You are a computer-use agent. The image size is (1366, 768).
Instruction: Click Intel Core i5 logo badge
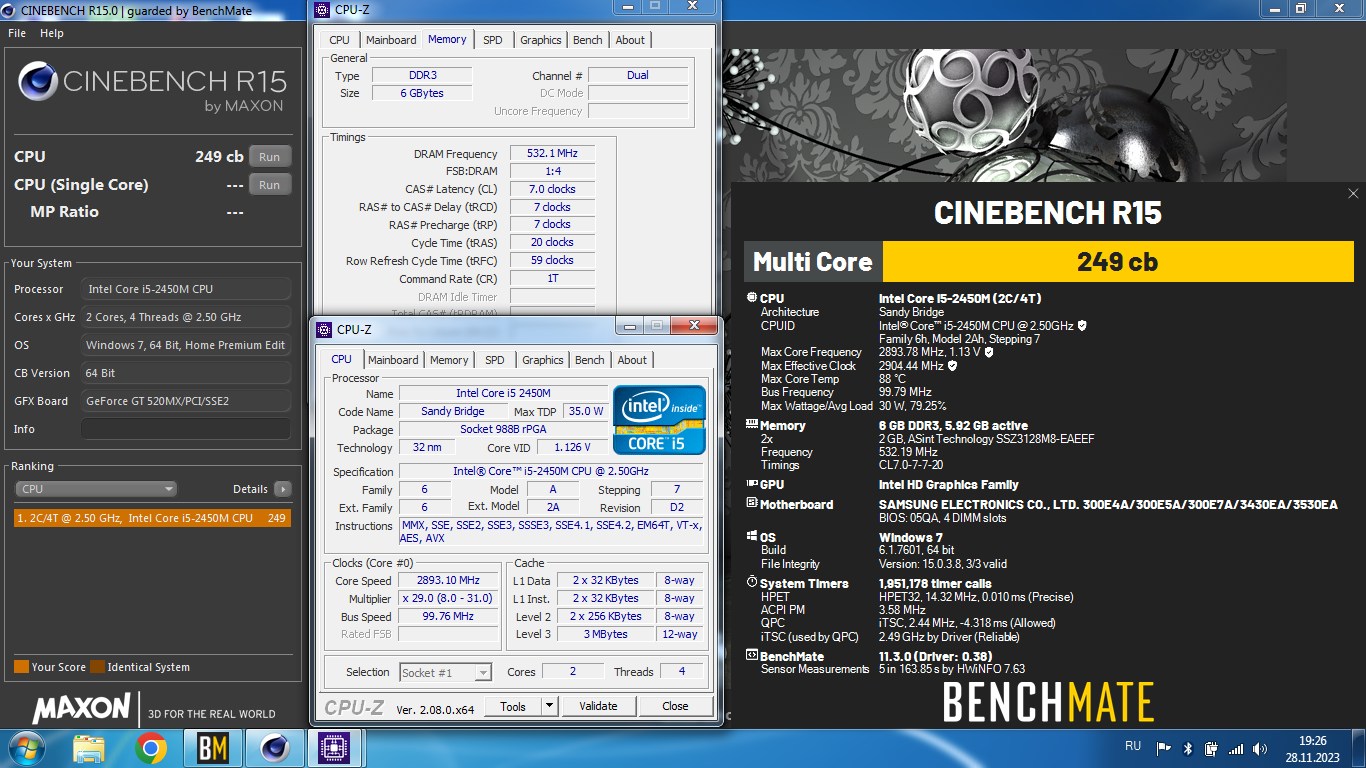(659, 420)
